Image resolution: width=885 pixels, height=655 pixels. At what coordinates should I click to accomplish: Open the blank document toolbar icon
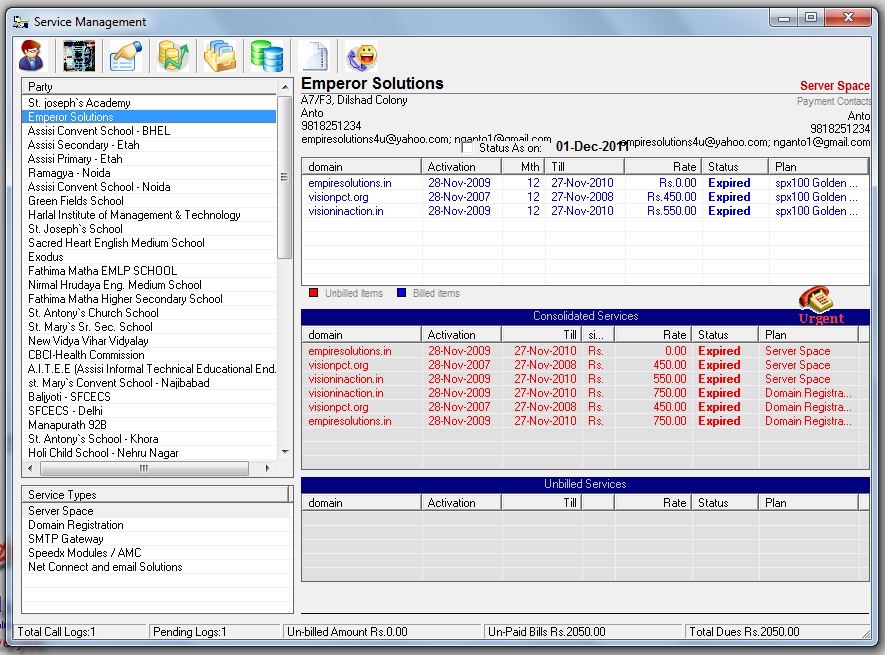314,56
